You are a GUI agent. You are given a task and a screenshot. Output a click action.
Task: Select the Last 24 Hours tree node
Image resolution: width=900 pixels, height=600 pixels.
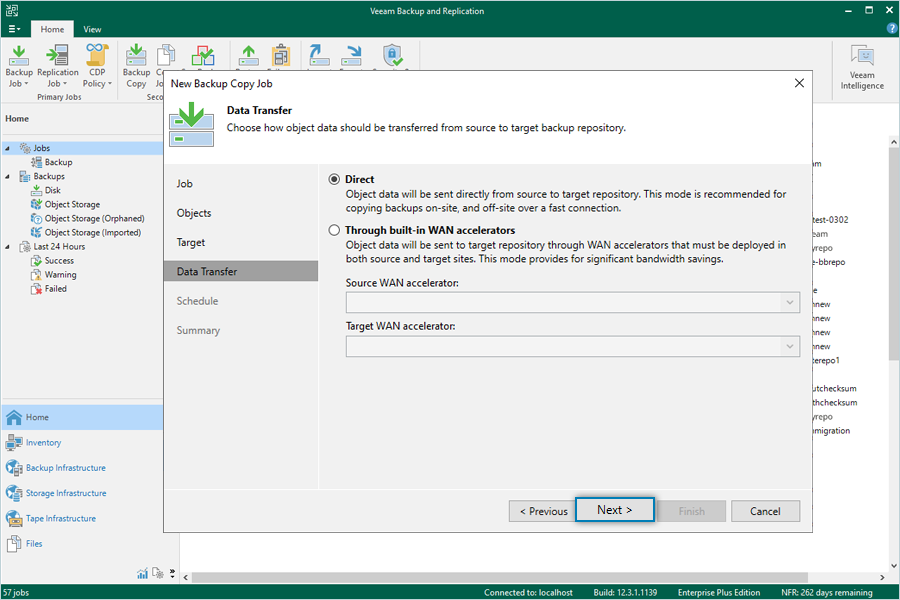pyautogui.click(x=59, y=247)
